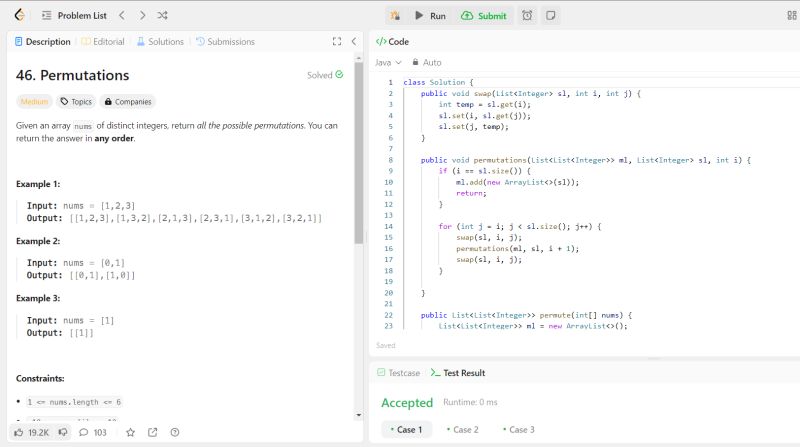Click the description panel vertical scrollbar
Screen dimensions: 800x447
358,150
